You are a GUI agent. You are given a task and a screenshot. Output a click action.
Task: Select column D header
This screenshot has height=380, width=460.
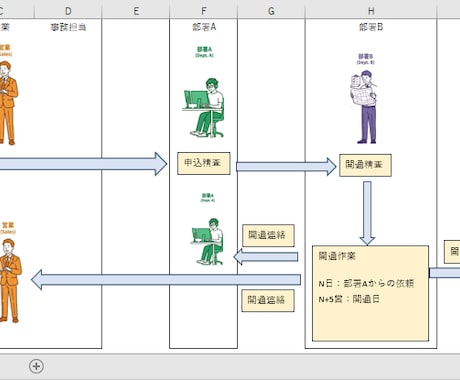[68, 11]
